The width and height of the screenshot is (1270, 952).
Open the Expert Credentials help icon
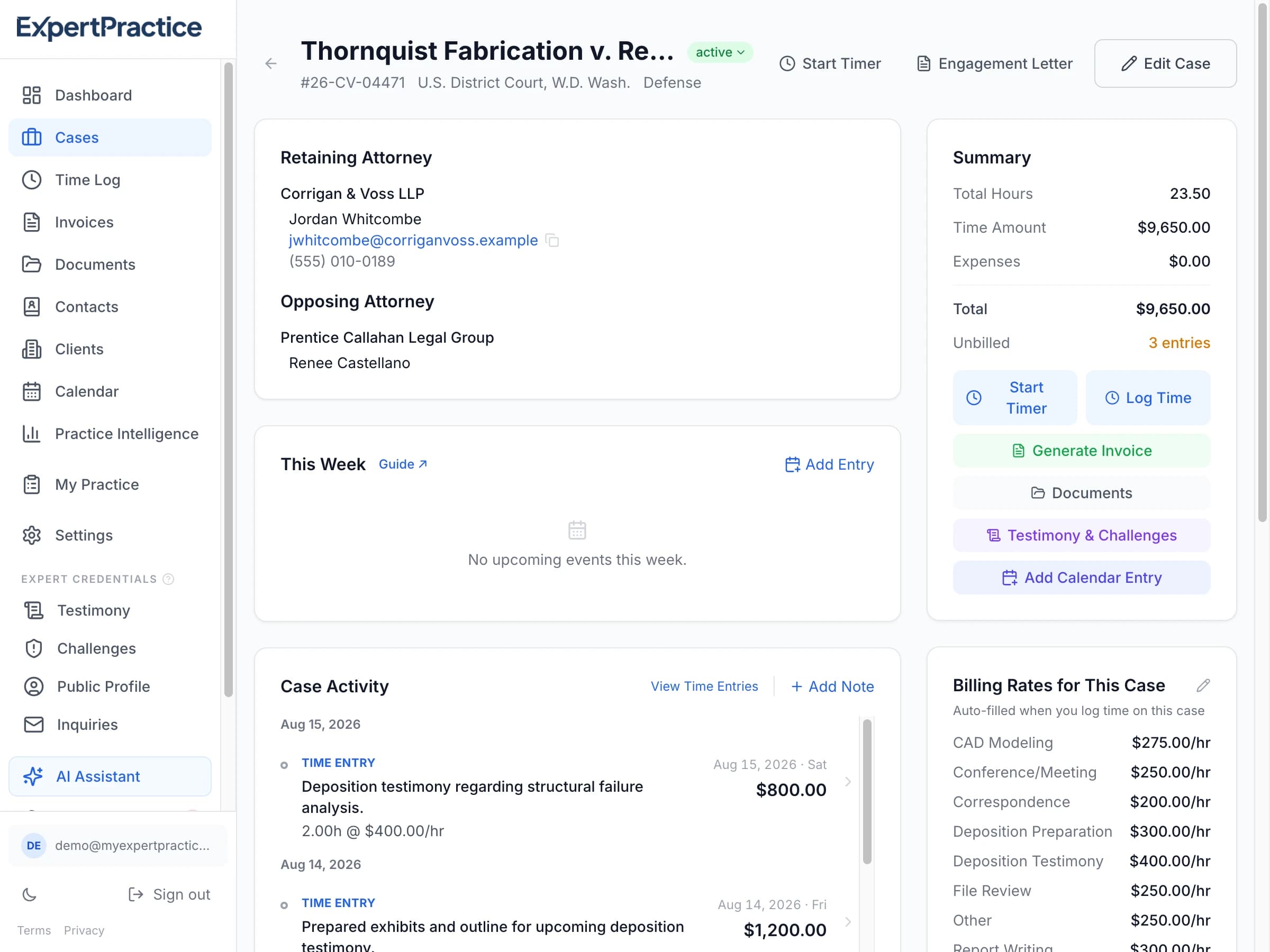(168, 579)
